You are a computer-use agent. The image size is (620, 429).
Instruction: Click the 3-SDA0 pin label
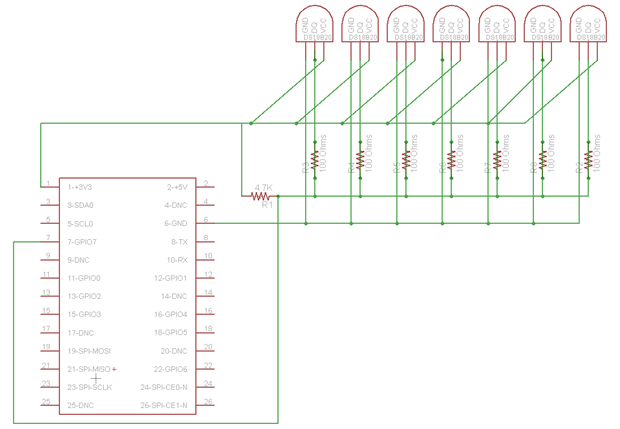tap(80, 205)
